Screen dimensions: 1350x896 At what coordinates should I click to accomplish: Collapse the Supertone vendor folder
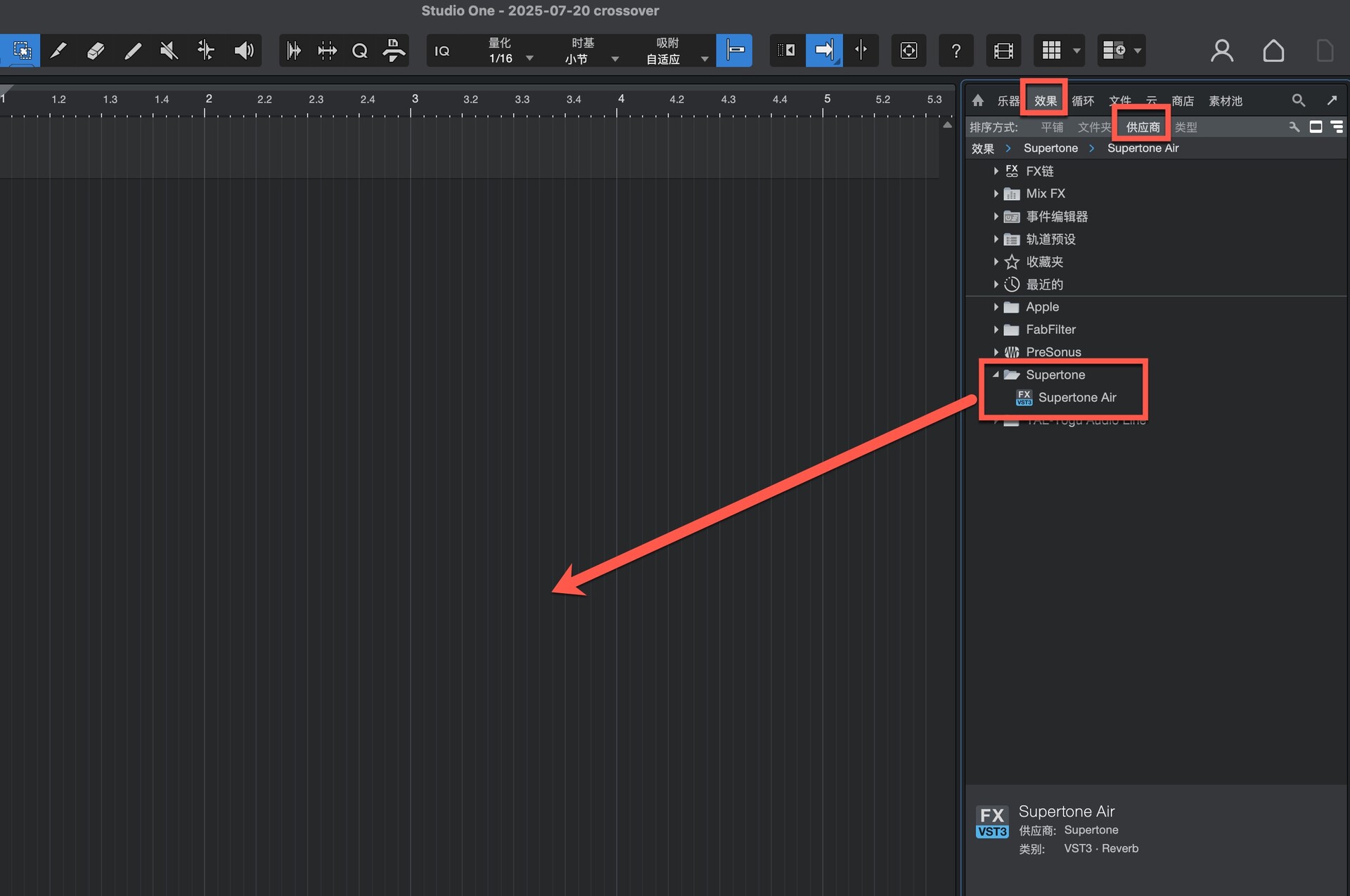pyautogui.click(x=996, y=375)
